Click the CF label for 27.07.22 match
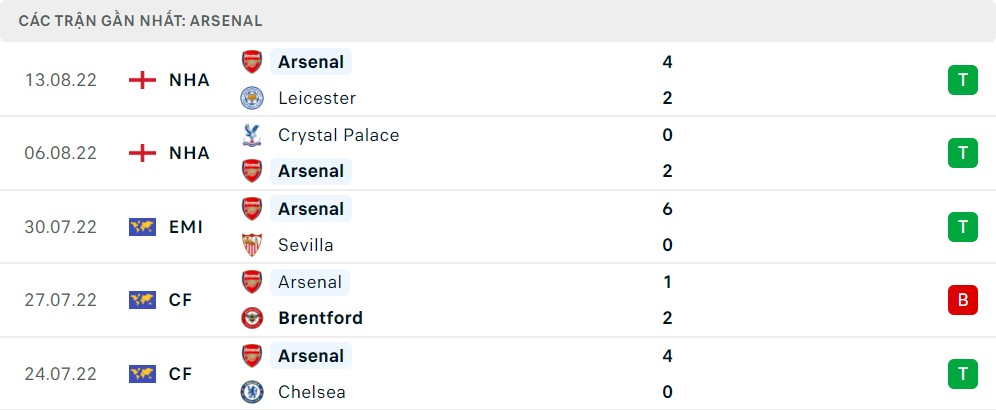This screenshot has height=410, width=996. (181, 300)
